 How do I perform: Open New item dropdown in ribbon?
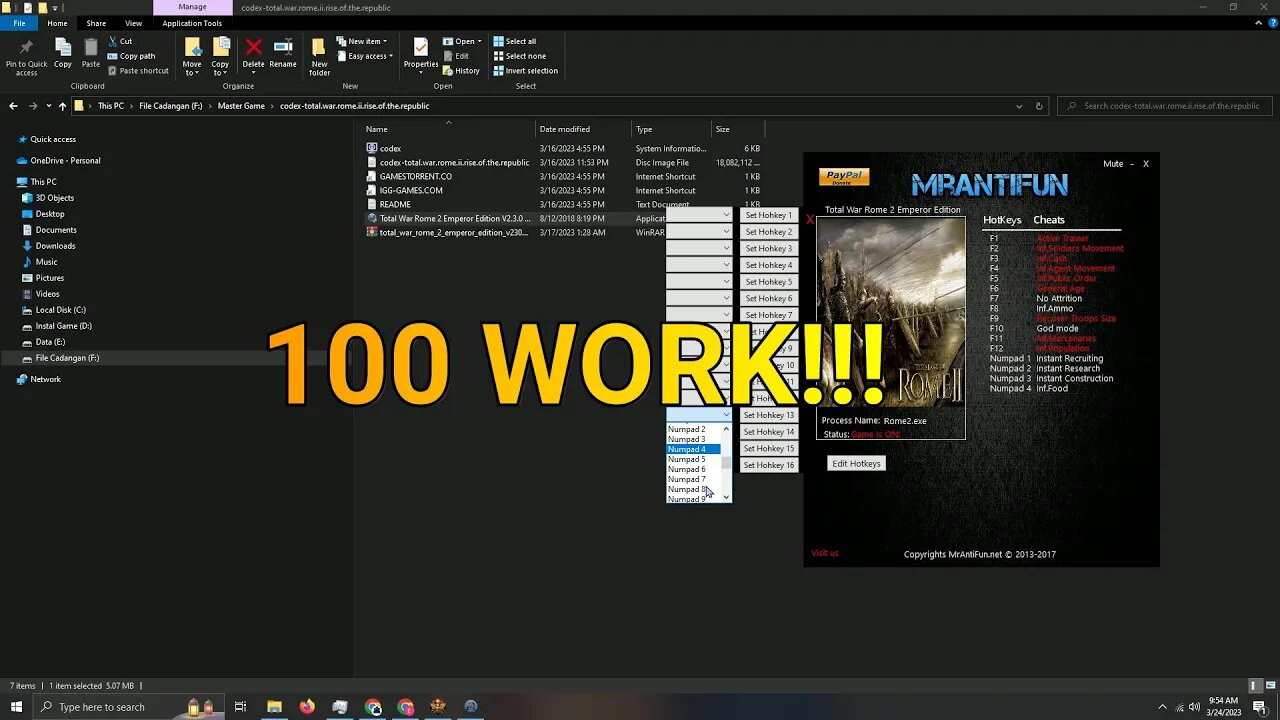(x=361, y=41)
